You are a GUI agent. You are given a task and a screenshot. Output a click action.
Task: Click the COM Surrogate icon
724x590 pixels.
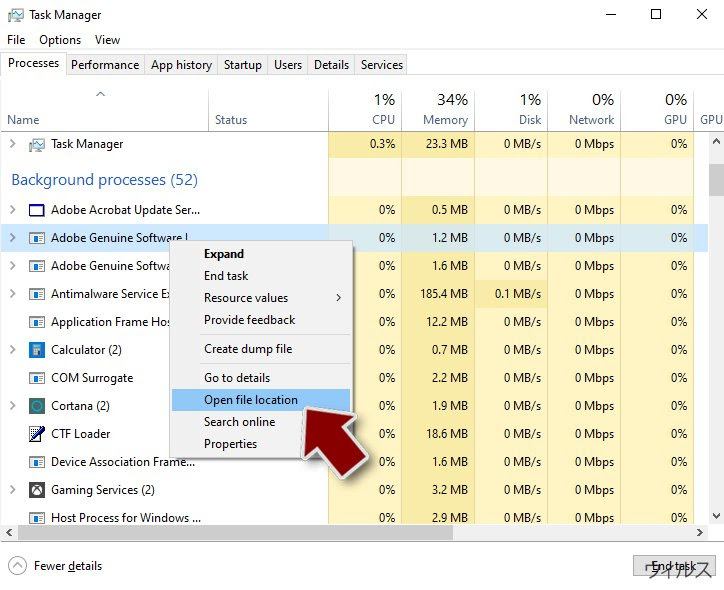[x=36, y=378]
